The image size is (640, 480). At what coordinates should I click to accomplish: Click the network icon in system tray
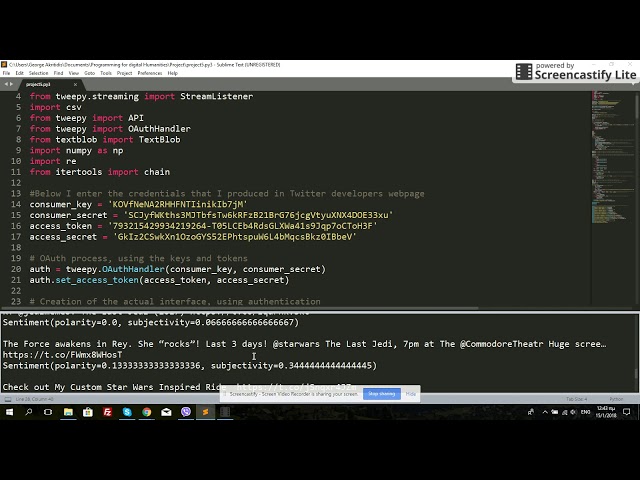[564, 412]
